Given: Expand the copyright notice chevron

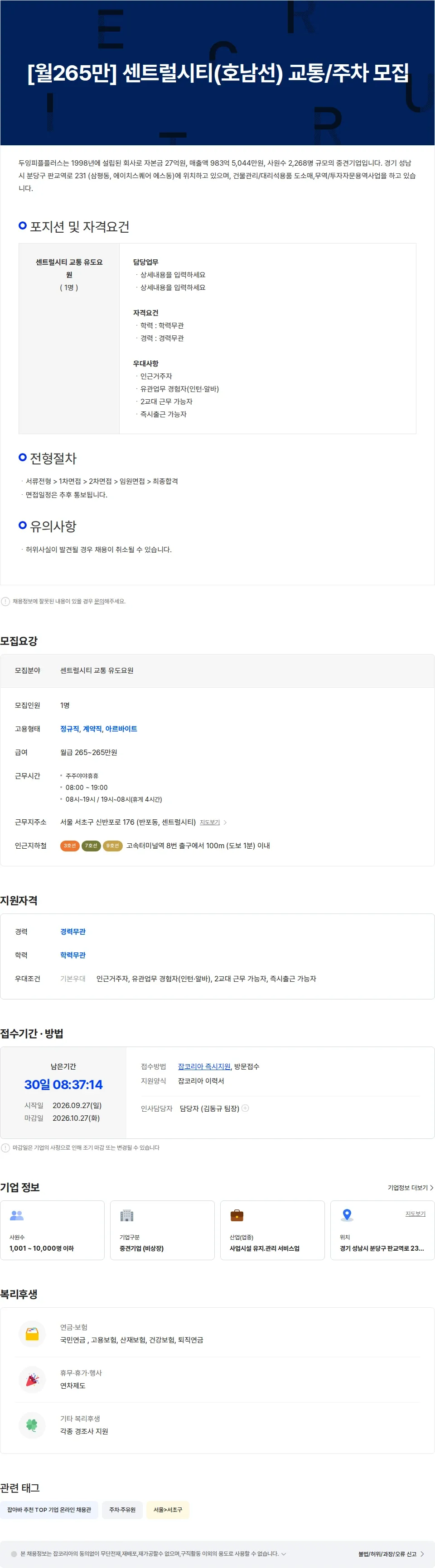Looking at the screenshot, I should click(283, 1554).
